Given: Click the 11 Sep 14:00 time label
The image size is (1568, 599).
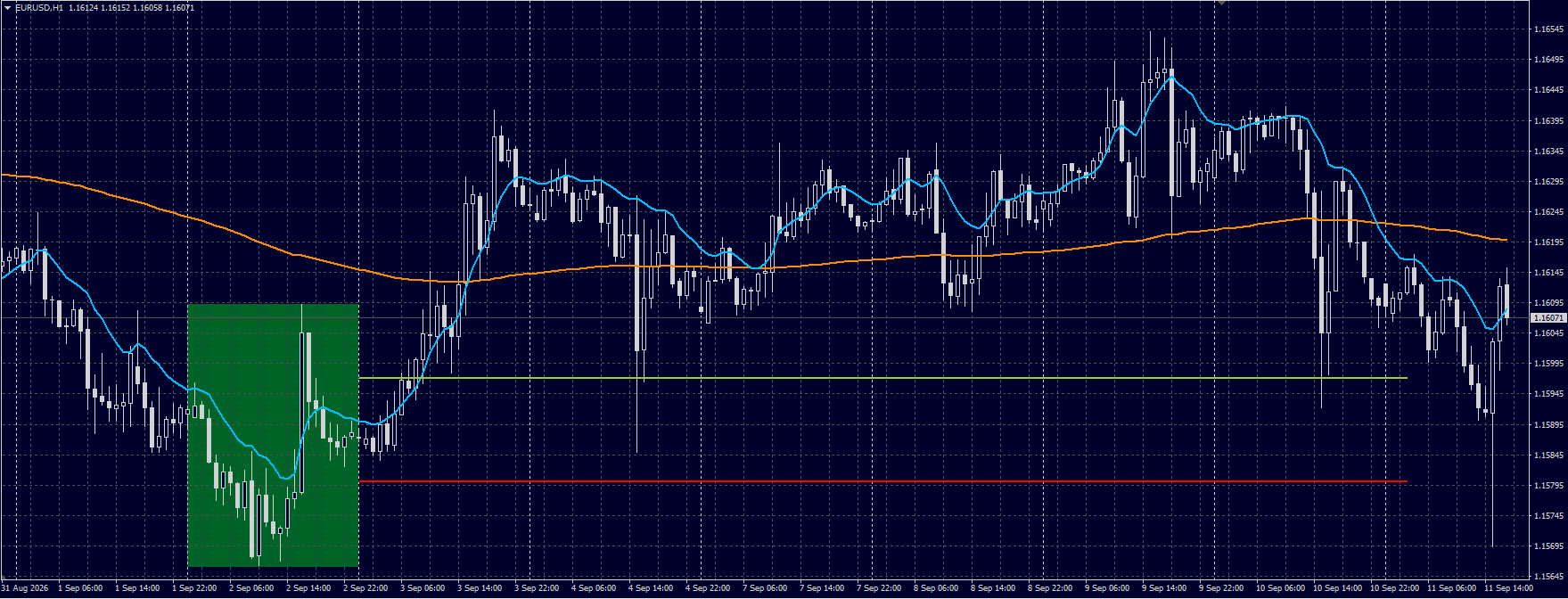Looking at the screenshot, I should point(1508,588).
